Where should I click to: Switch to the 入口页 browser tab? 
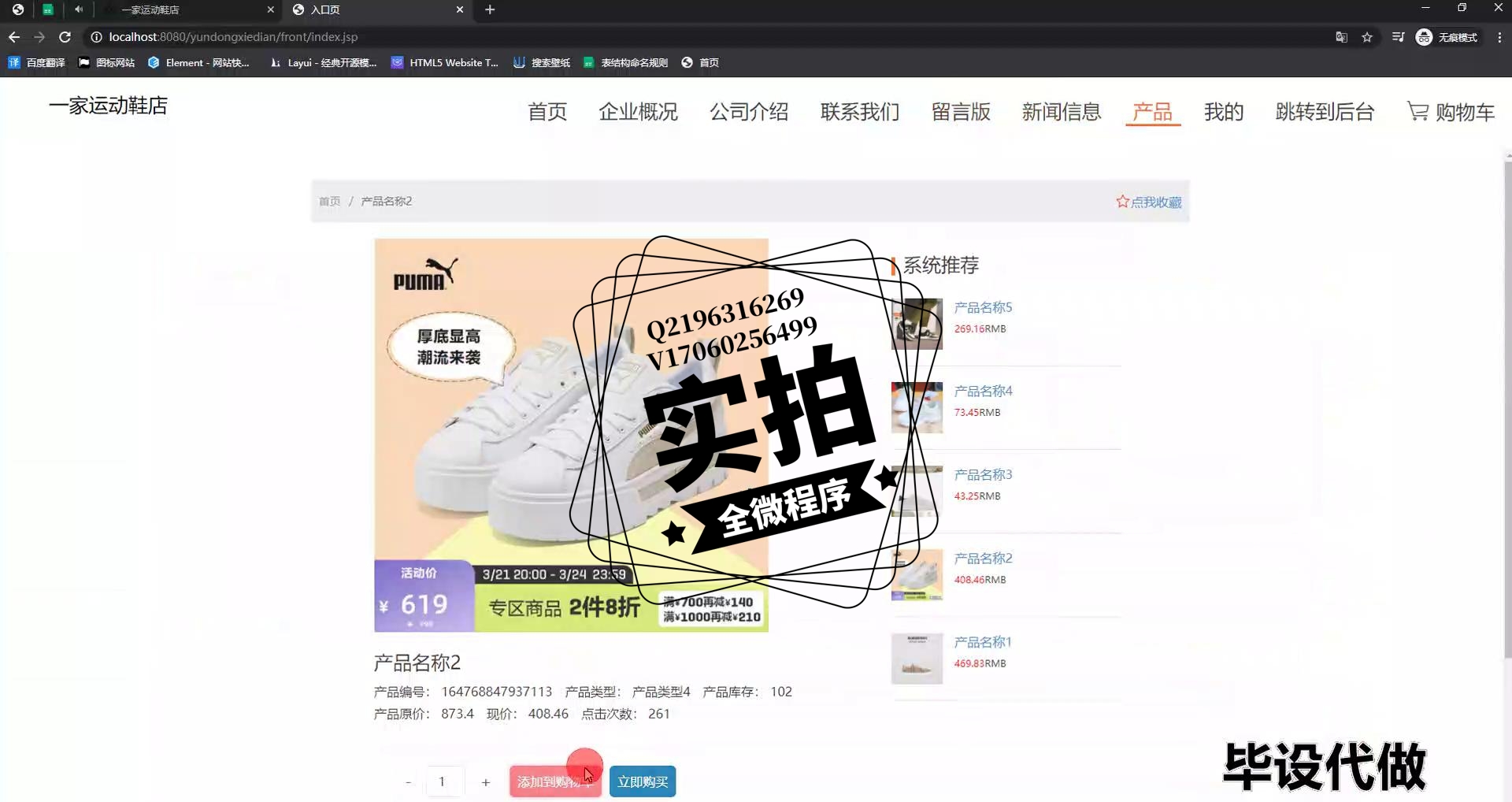(x=378, y=9)
